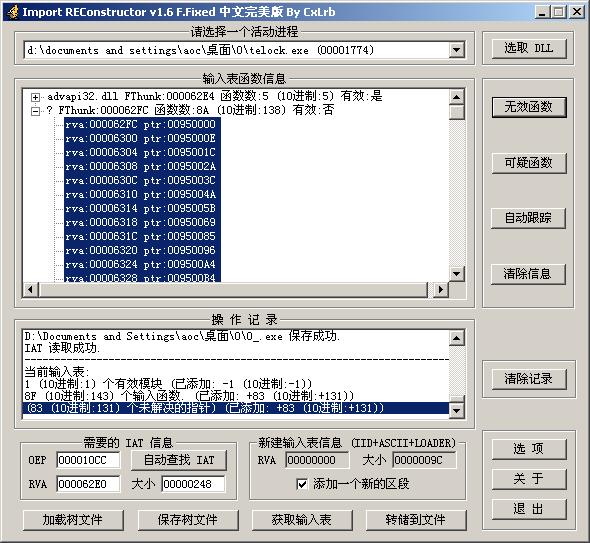Click new import table RVA field 00000000

[x=317, y=460]
